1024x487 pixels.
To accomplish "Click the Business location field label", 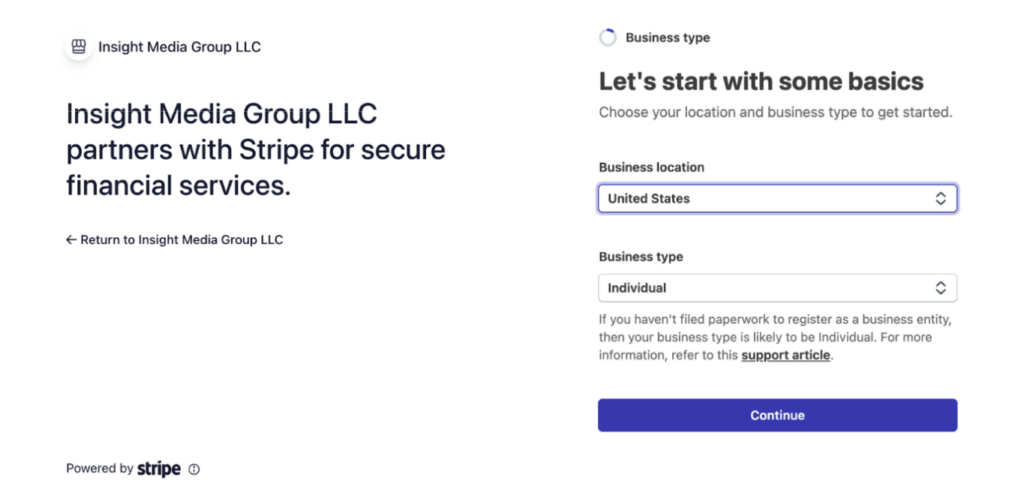I will (651, 167).
